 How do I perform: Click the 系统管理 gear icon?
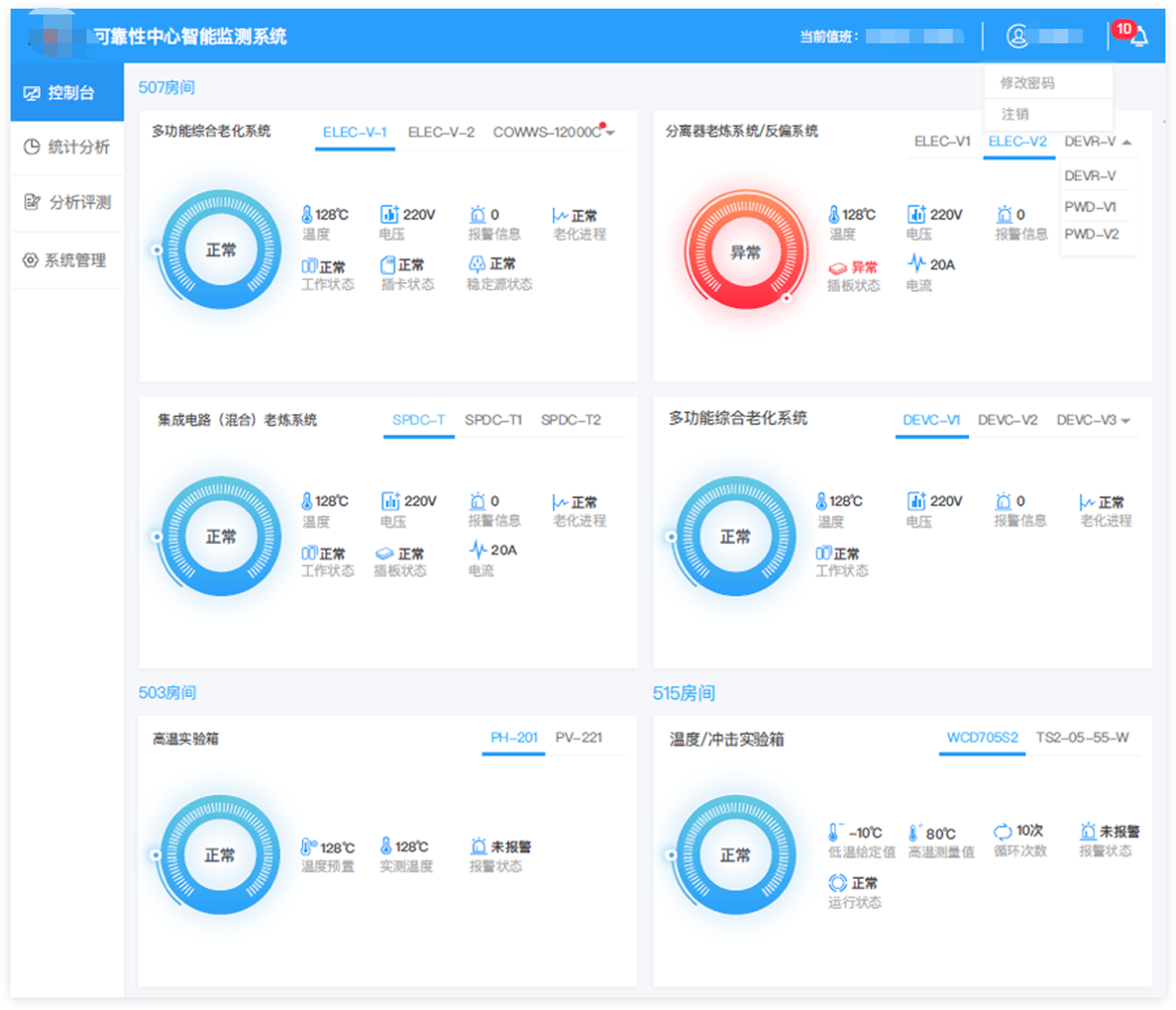pos(30,261)
